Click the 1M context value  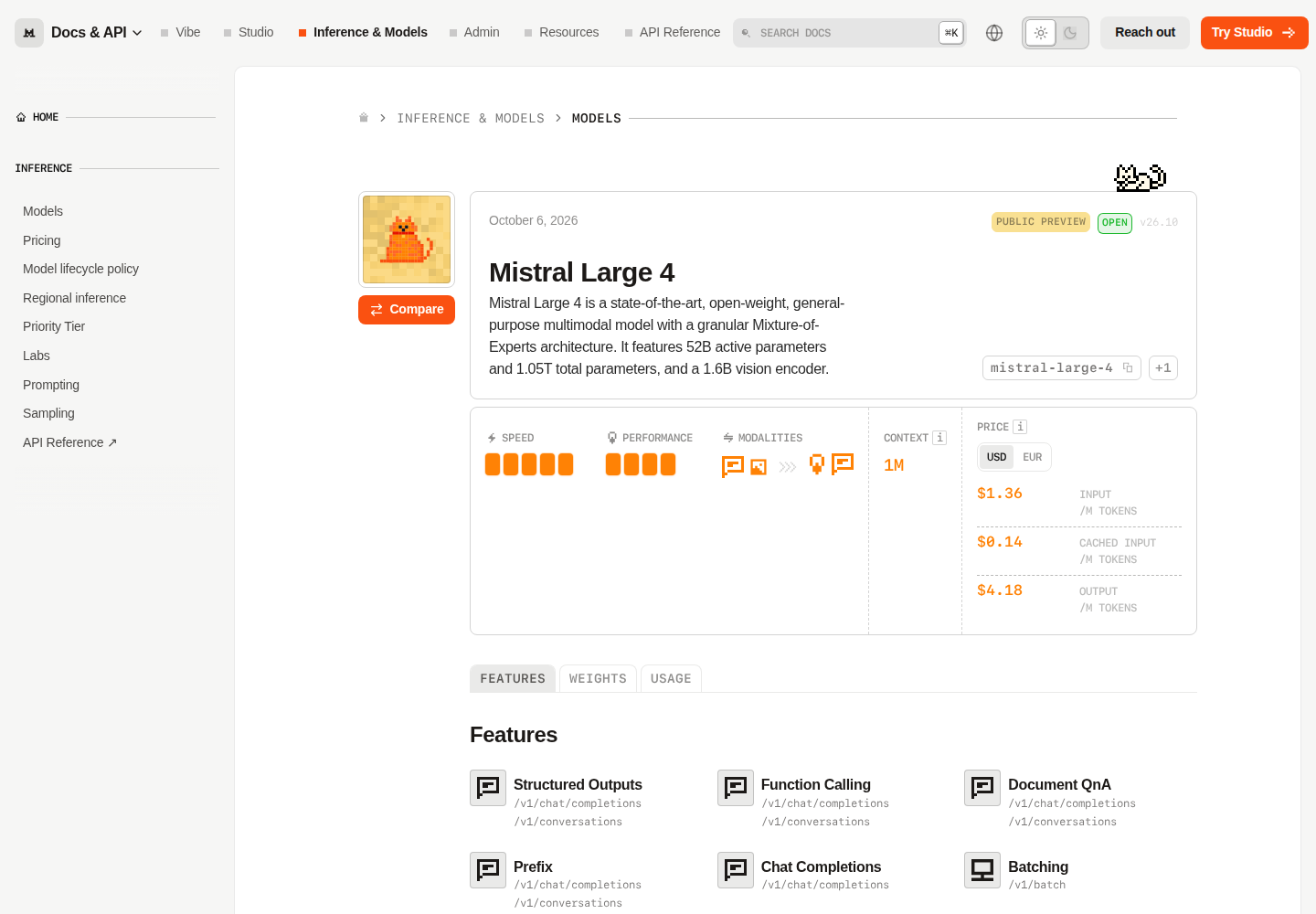click(894, 465)
